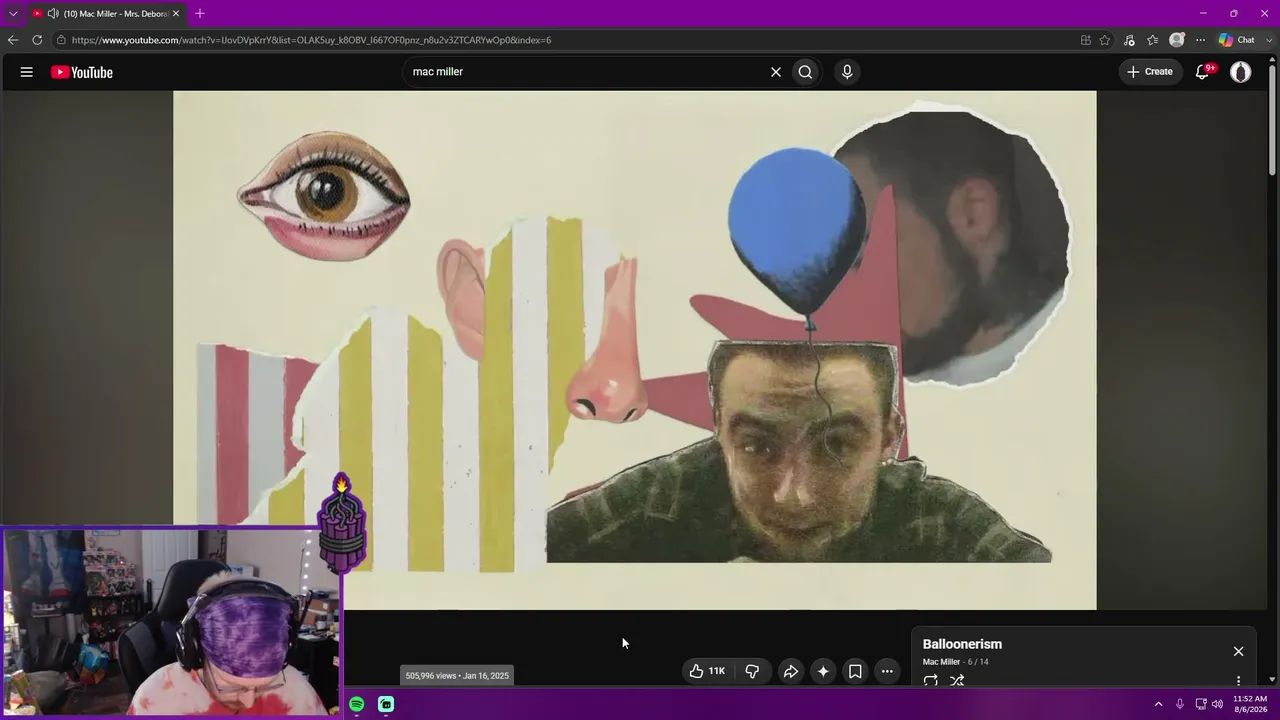Open the Mac Miller channel link in playlist
Image resolution: width=1280 pixels, height=720 pixels.
pyautogui.click(x=941, y=662)
